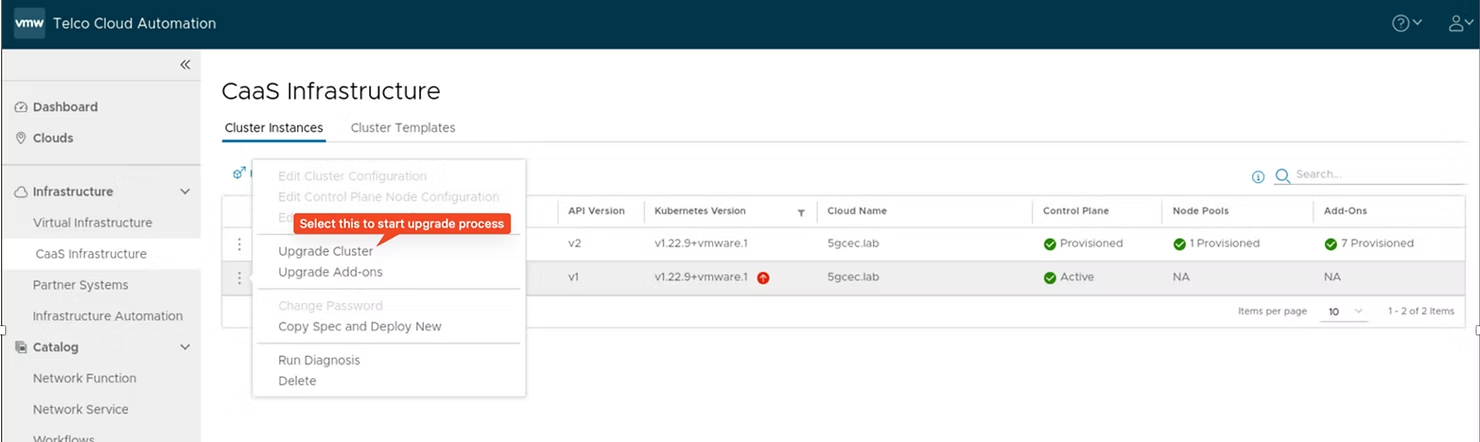Image resolution: width=1480 pixels, height=442 pixels.
Task: Click the Dashboard gauge icon
Action: (21, 107)
